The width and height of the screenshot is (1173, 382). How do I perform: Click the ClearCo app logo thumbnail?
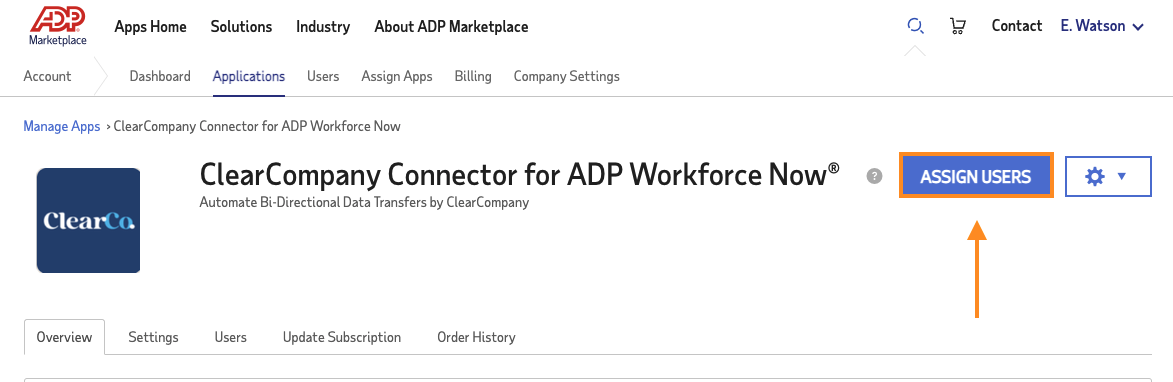tap(88, 221)
